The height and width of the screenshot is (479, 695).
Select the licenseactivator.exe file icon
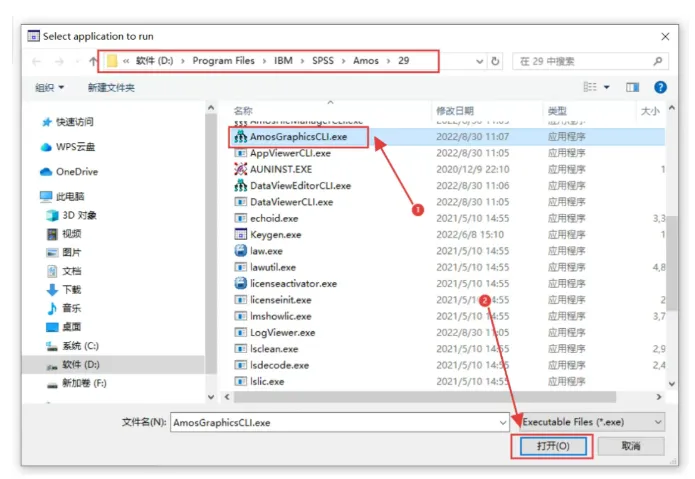click(241, 283)
